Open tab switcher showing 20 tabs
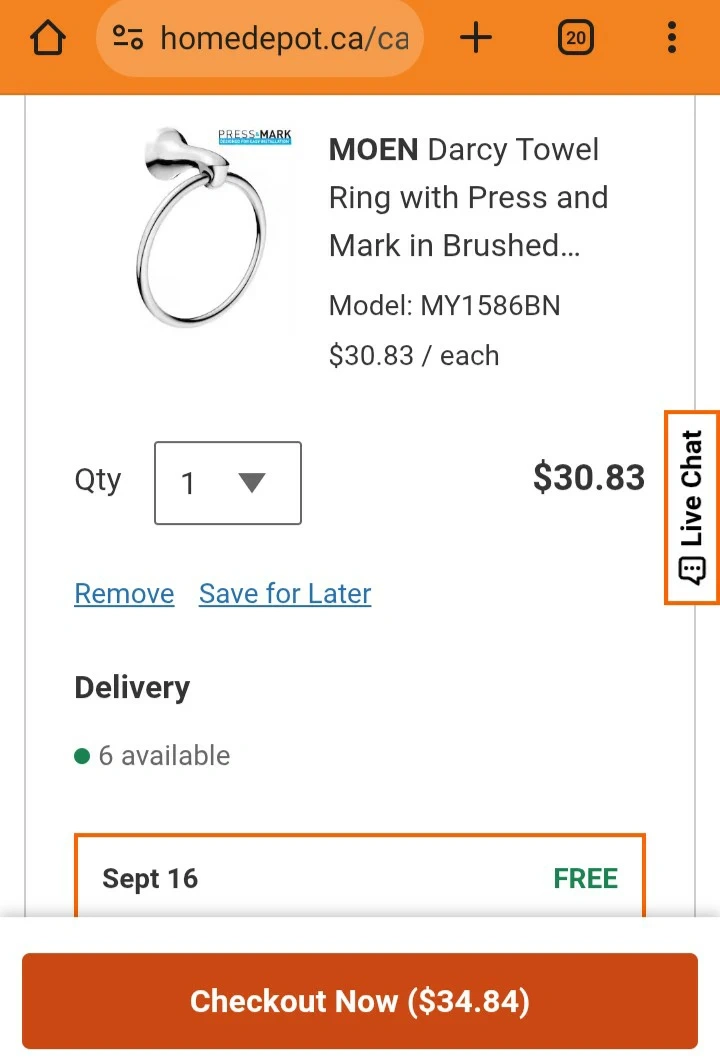 pos(575,39)
